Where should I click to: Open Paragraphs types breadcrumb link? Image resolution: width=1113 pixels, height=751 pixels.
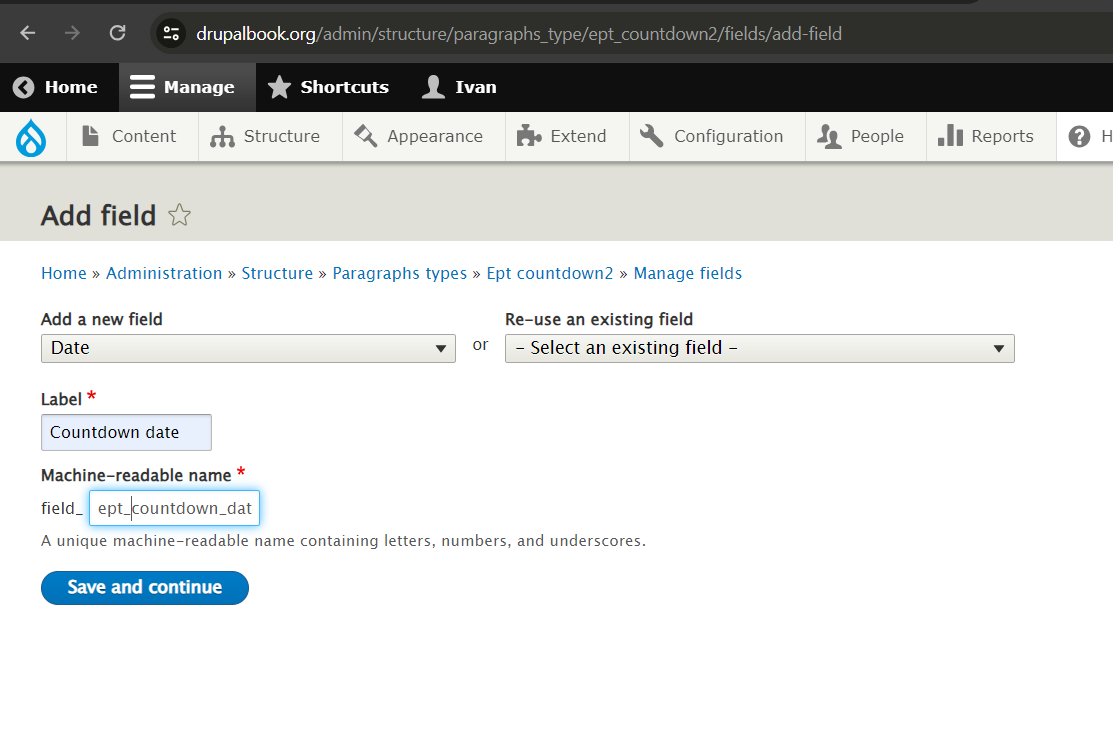[x=399, y=273]
